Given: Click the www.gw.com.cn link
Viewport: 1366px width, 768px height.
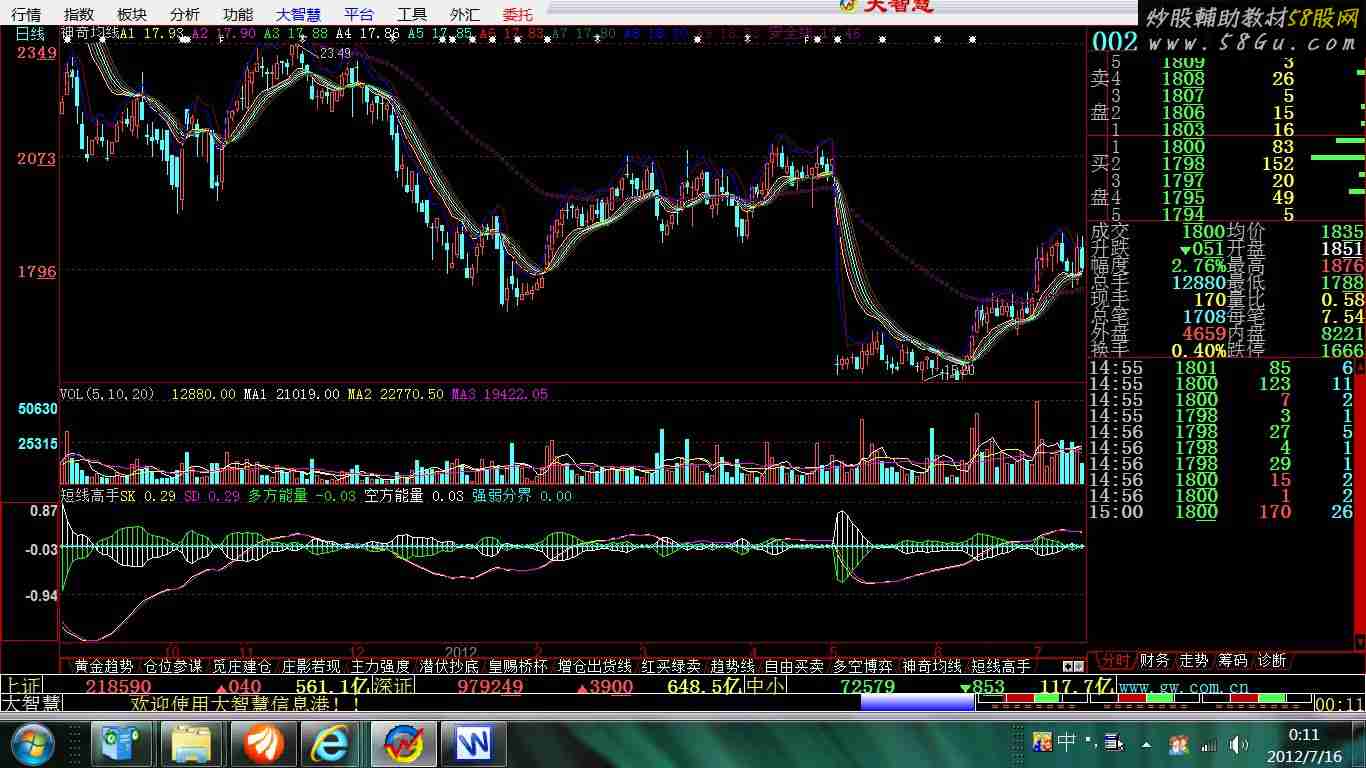Looking at the screenshot, I should [1184, 687].
